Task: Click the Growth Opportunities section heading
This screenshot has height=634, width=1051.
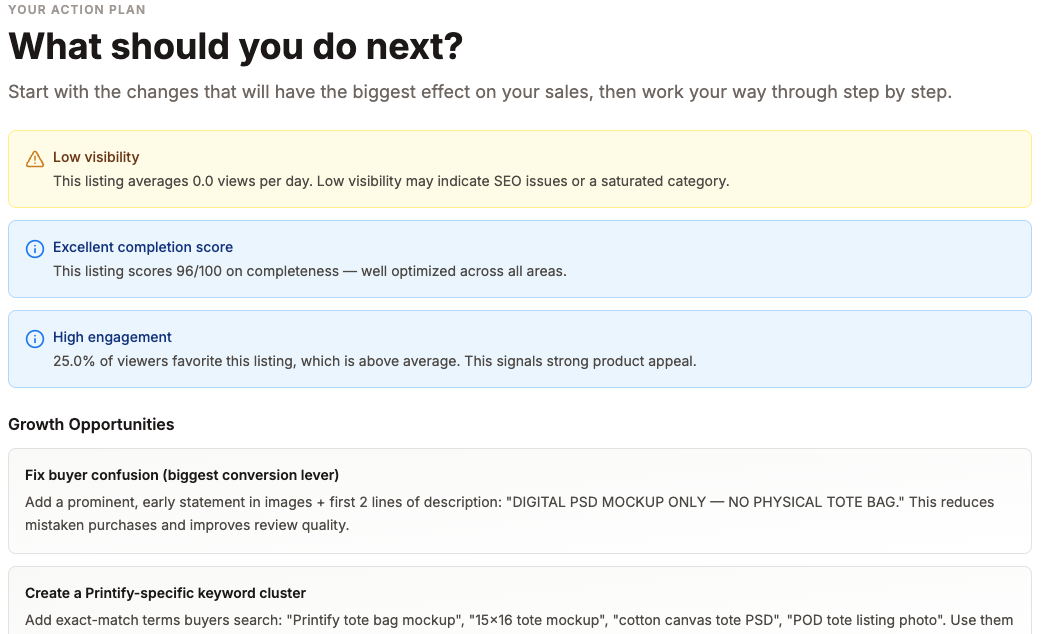Action: [91, 424]
